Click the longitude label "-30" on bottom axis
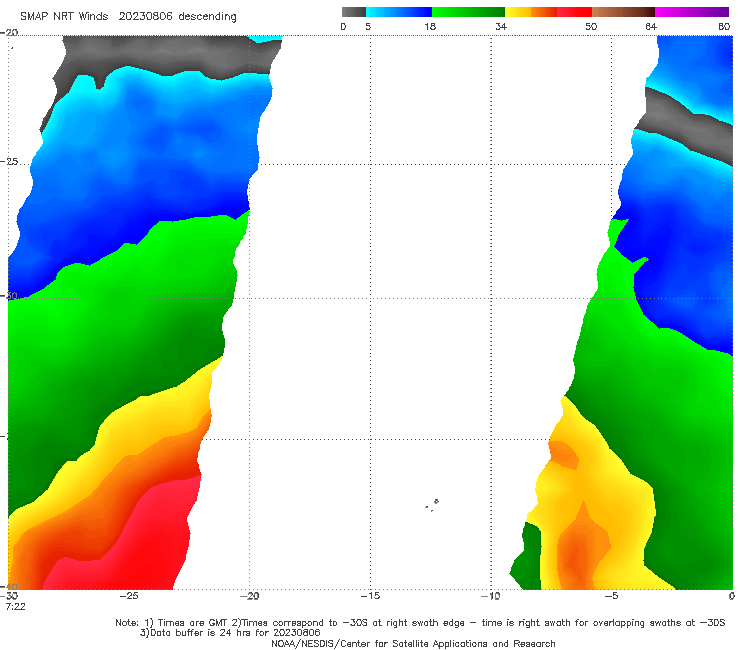The image size is (740, 650). (9, 596)
